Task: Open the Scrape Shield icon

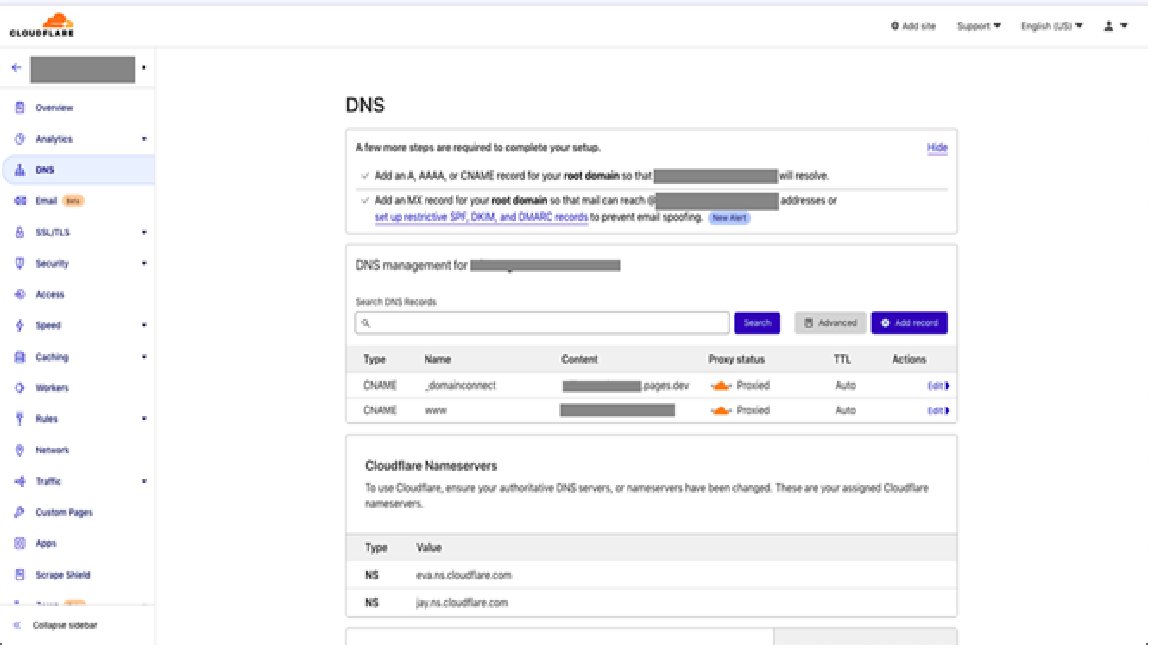Action: point(20,575)
